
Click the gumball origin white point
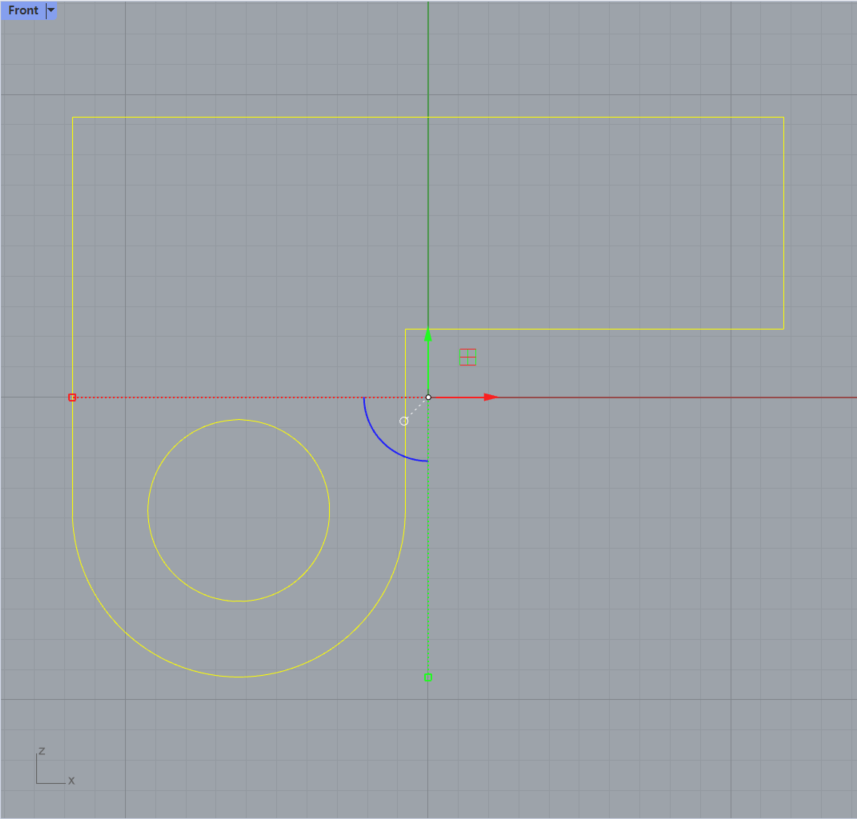pyautogui.click(x=428, y=397)
